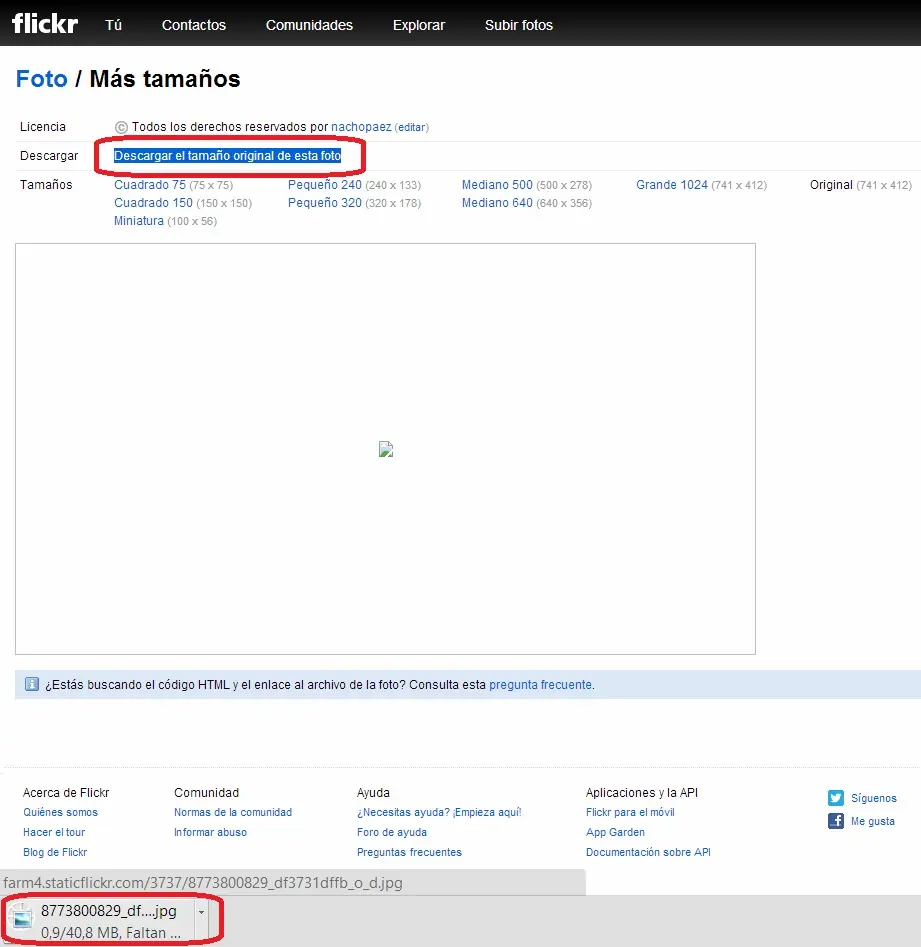Image resolution: width=921 pixels, height=947 pixels.
Task: Click the Foto breadcrumb link
Action: tap(42, 79)
